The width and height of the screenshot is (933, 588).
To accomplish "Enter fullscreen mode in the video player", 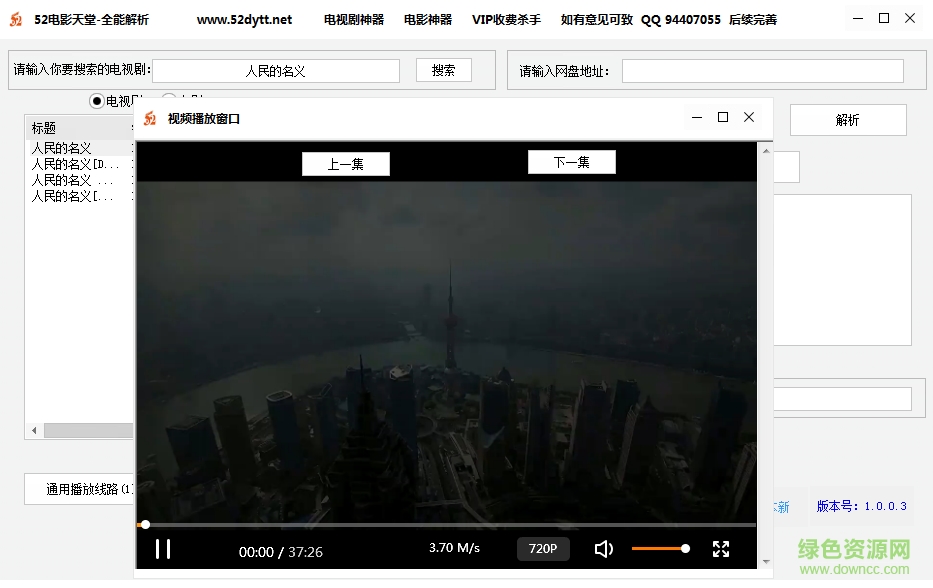I will pyautogui.click(x=721, y=549).
